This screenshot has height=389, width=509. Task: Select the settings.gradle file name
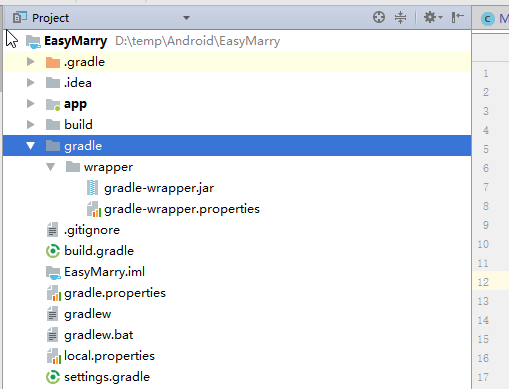tap(107, 377)
